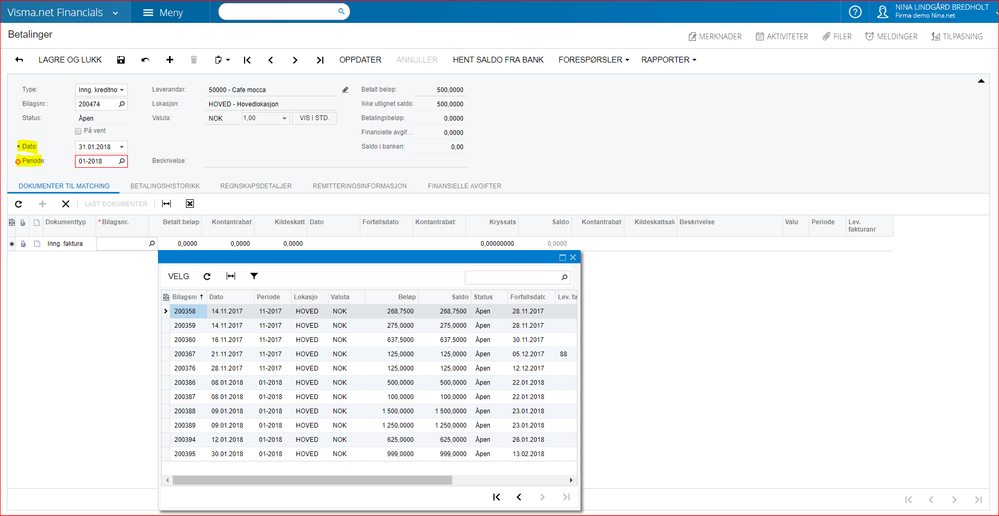This screenshot has width=999, height=516.
Task: Go to first page in lookup popup
Action: (x=496, y=497)
